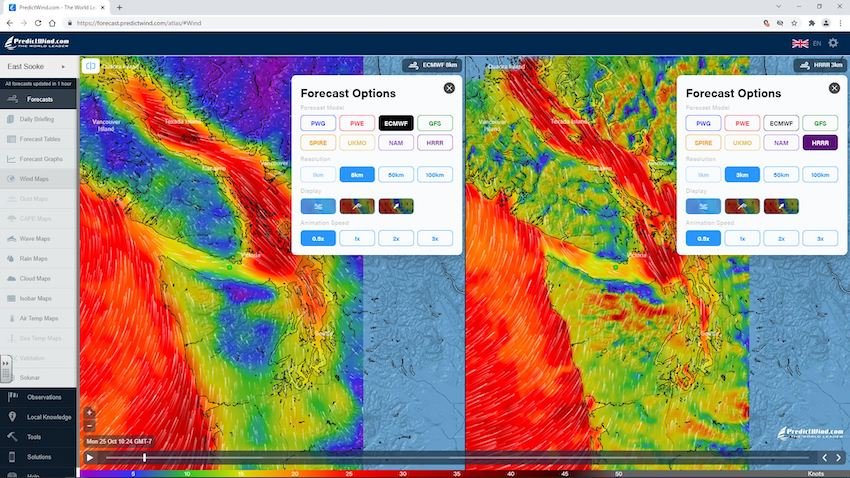Select SPIRE model in left Forecast Options
The image size is (850, 478).
(x=318, y=143)
